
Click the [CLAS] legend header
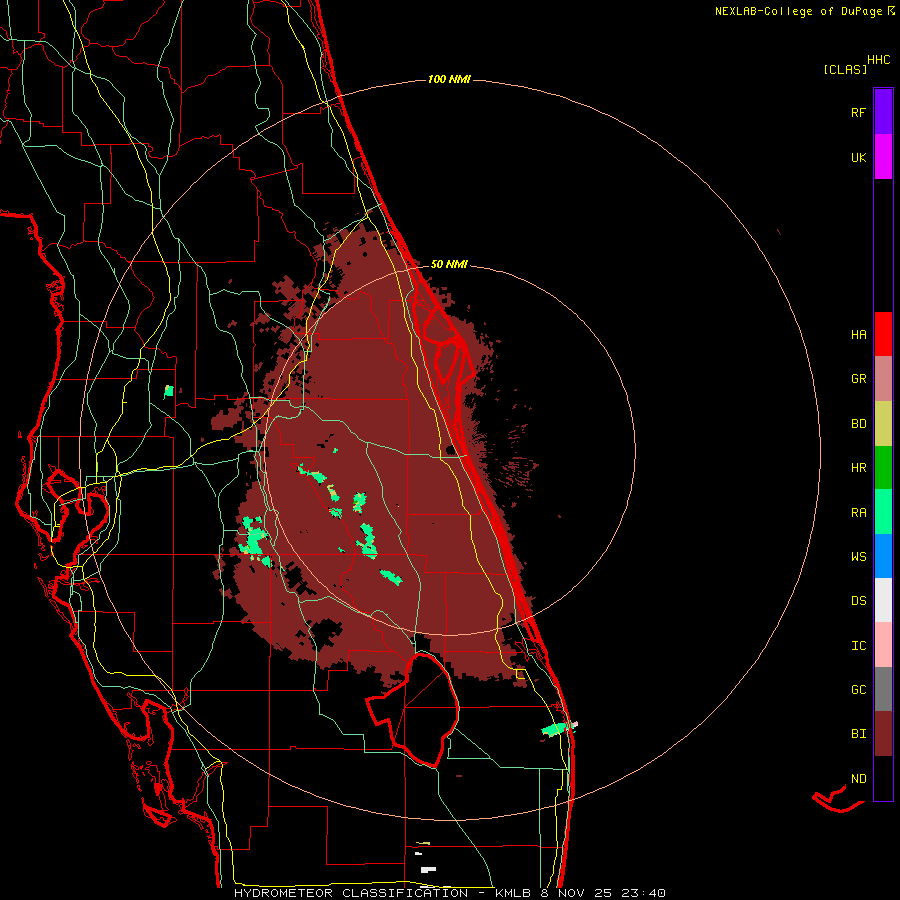pos(845,69)
